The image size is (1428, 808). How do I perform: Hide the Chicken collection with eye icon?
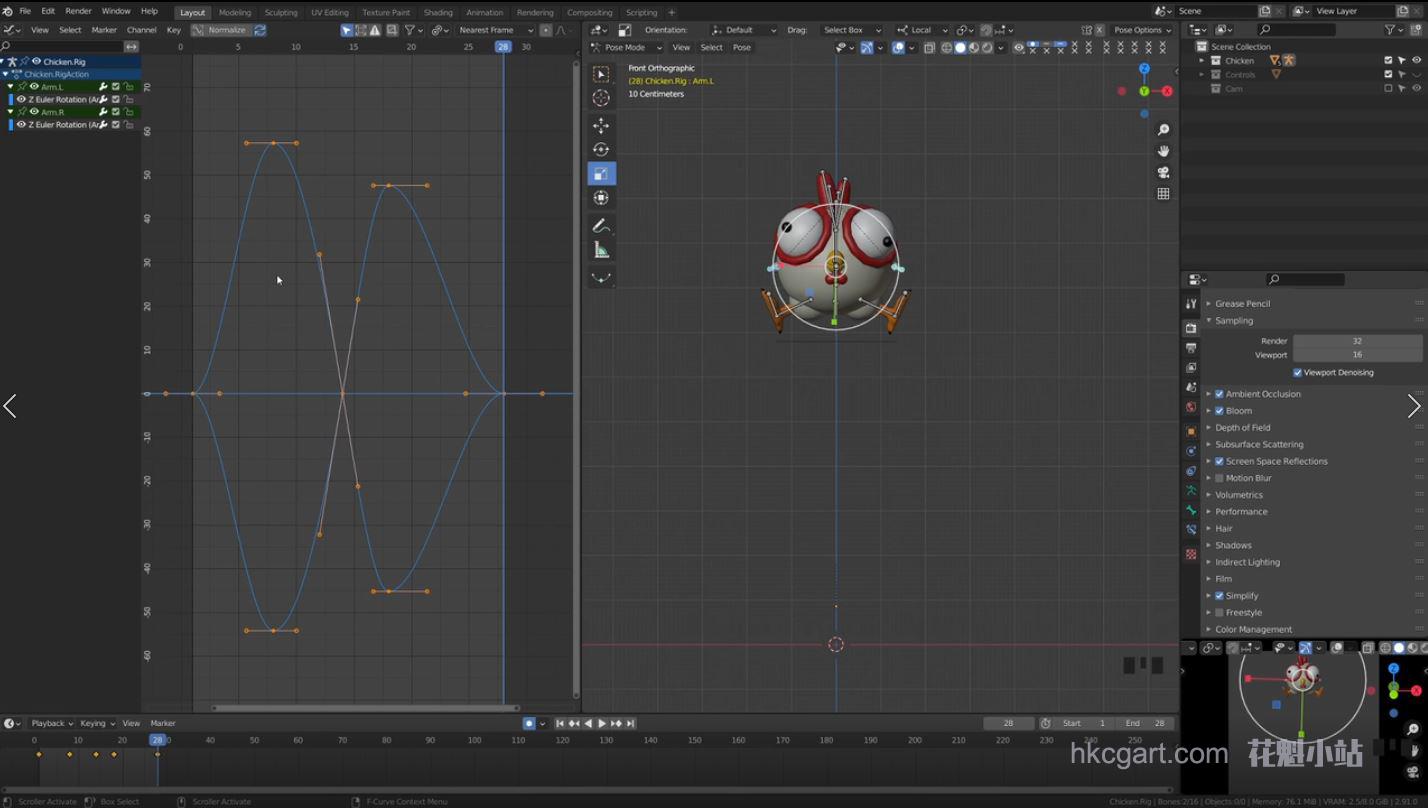tap(1416, 60)
